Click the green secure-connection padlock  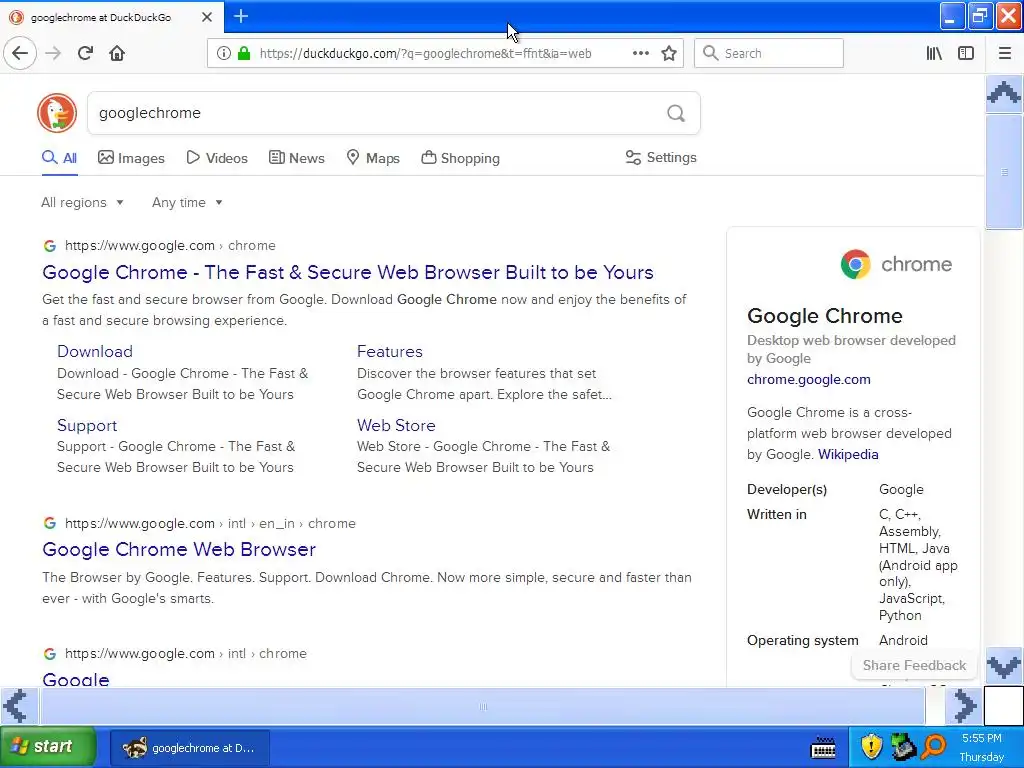click(244, 53)
